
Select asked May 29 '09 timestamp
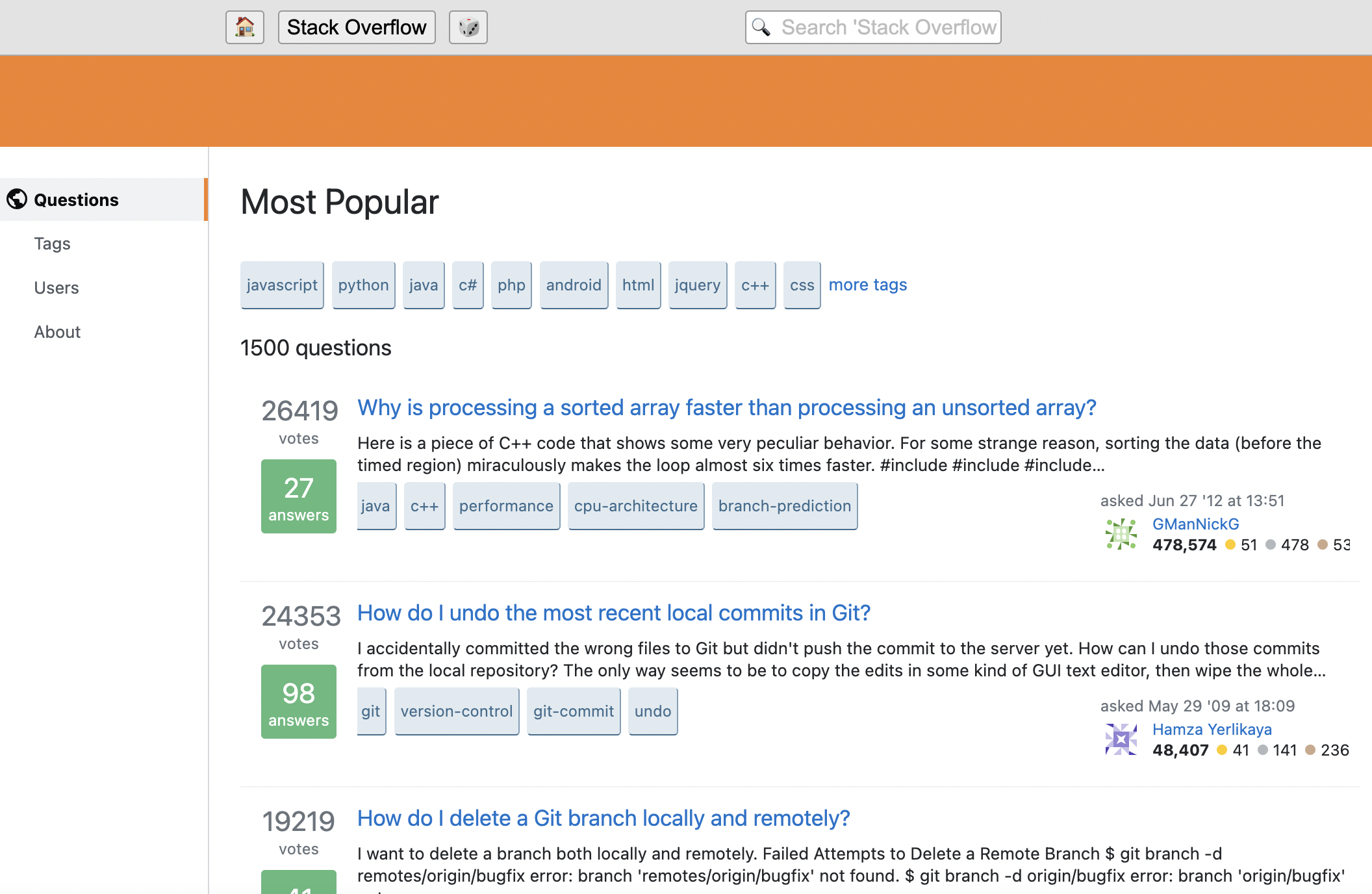(1198, 706)
